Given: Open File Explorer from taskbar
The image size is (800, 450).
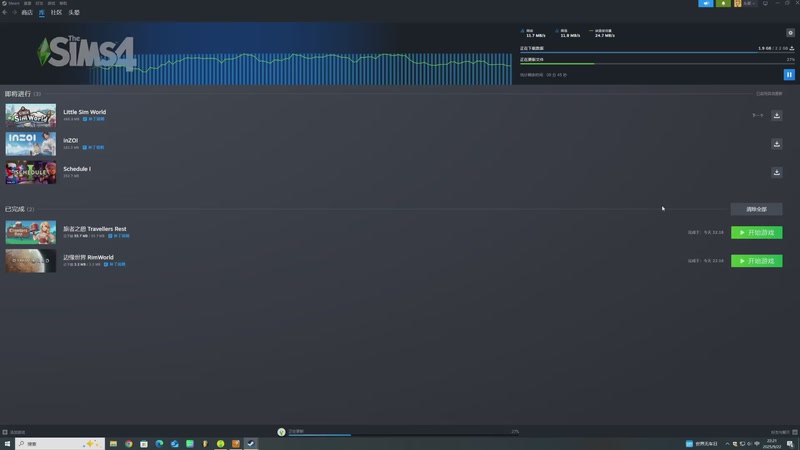Looking at the screenshot, I should pos(113,444).
